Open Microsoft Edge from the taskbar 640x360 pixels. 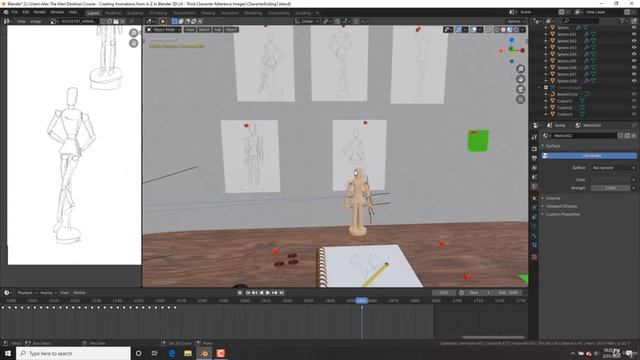[x=171, y=353]
